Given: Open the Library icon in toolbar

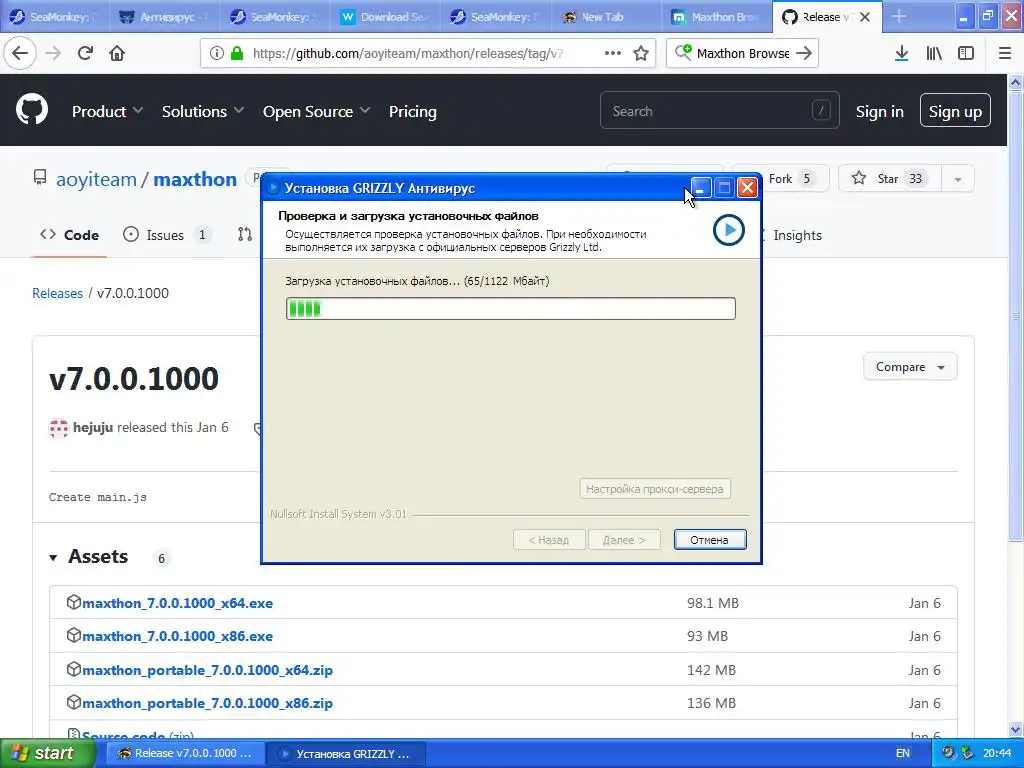Looking at the screenshot, I should [934, 53].
